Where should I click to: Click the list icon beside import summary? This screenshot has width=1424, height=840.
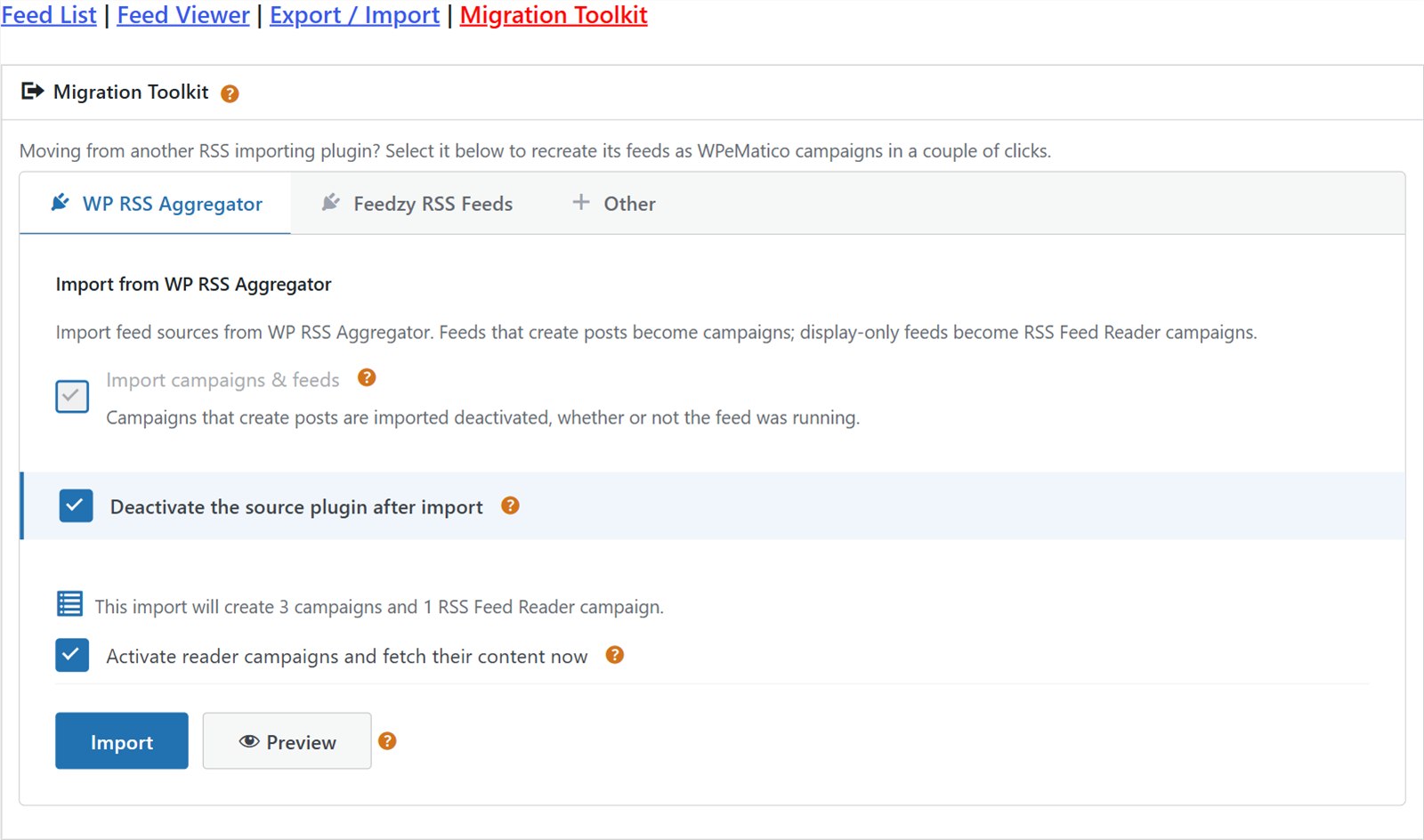69,604
